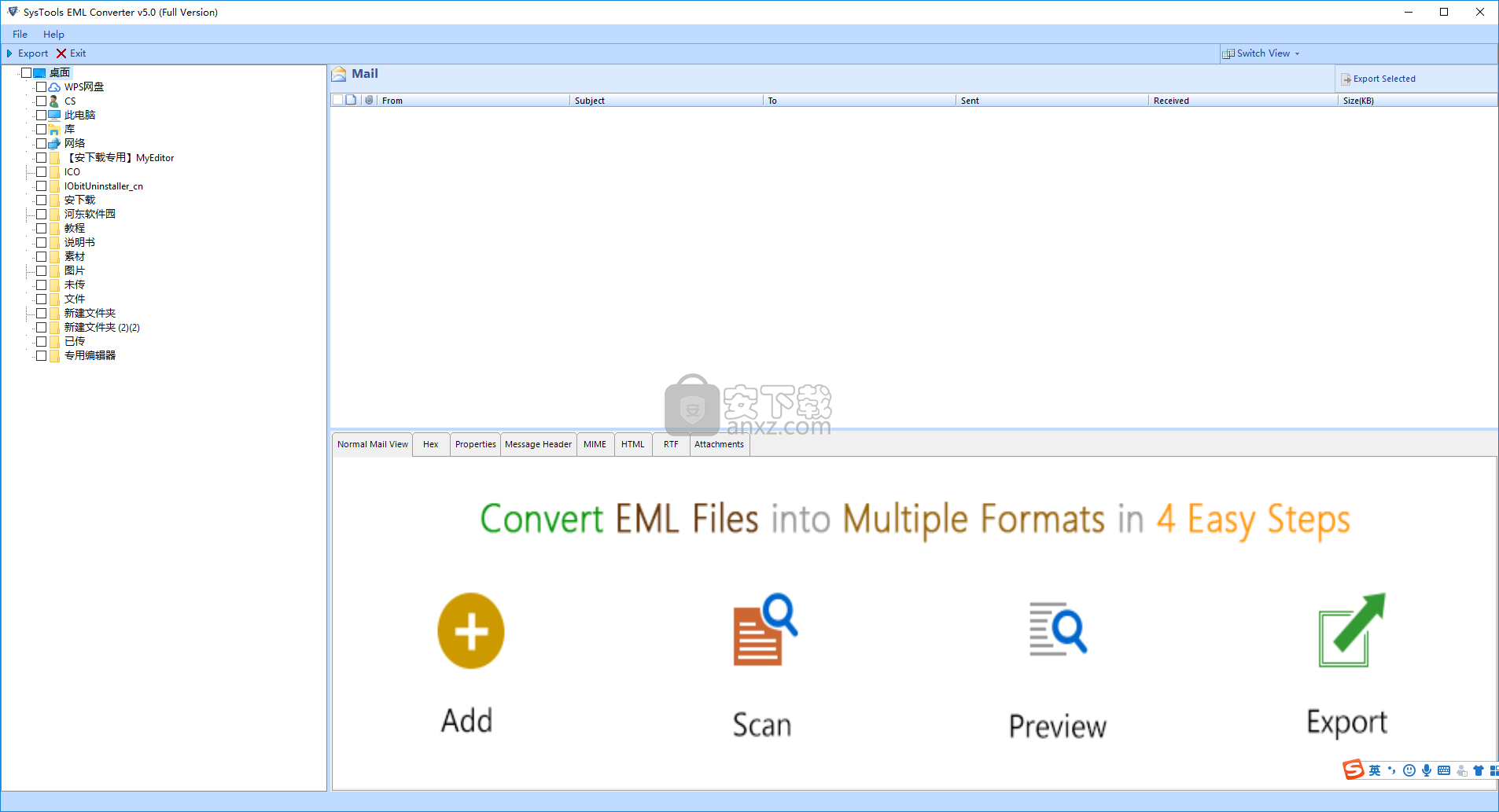Switch to the Attachments tab
The image size is (1499, 812).
[719, 444]
